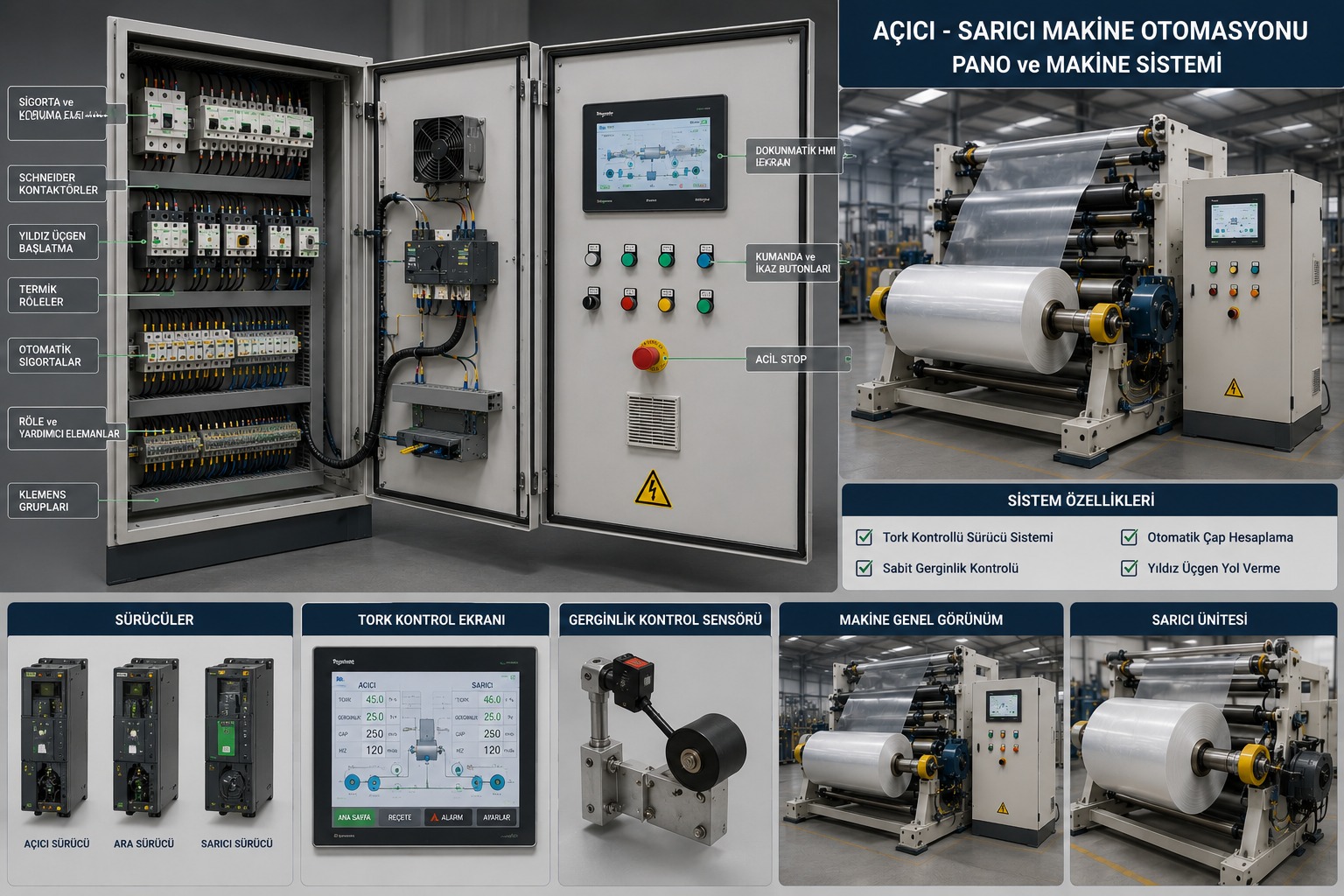This screenshot has width=1344, height=896.
Task: Click the yellow high-voltage warning sign on the panel door
Action: (653, 489)
